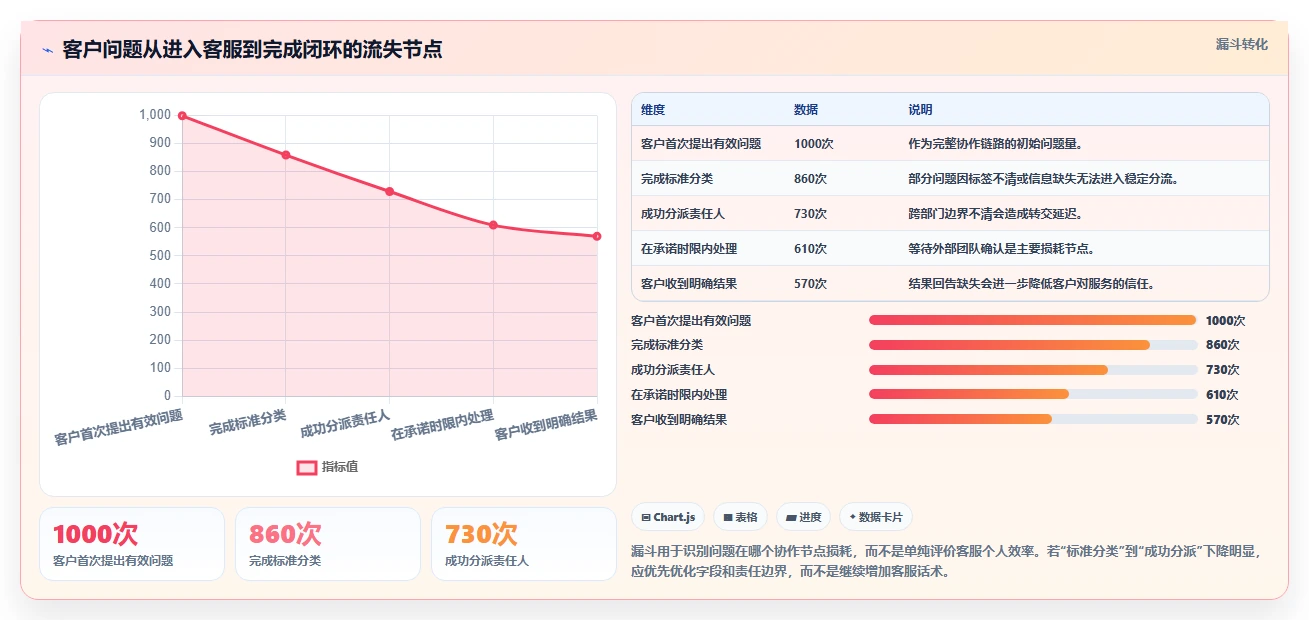This screenshot has width=1309, height=620.
Task: Click progress label 在承诺时限内处理
Action: 679,395
